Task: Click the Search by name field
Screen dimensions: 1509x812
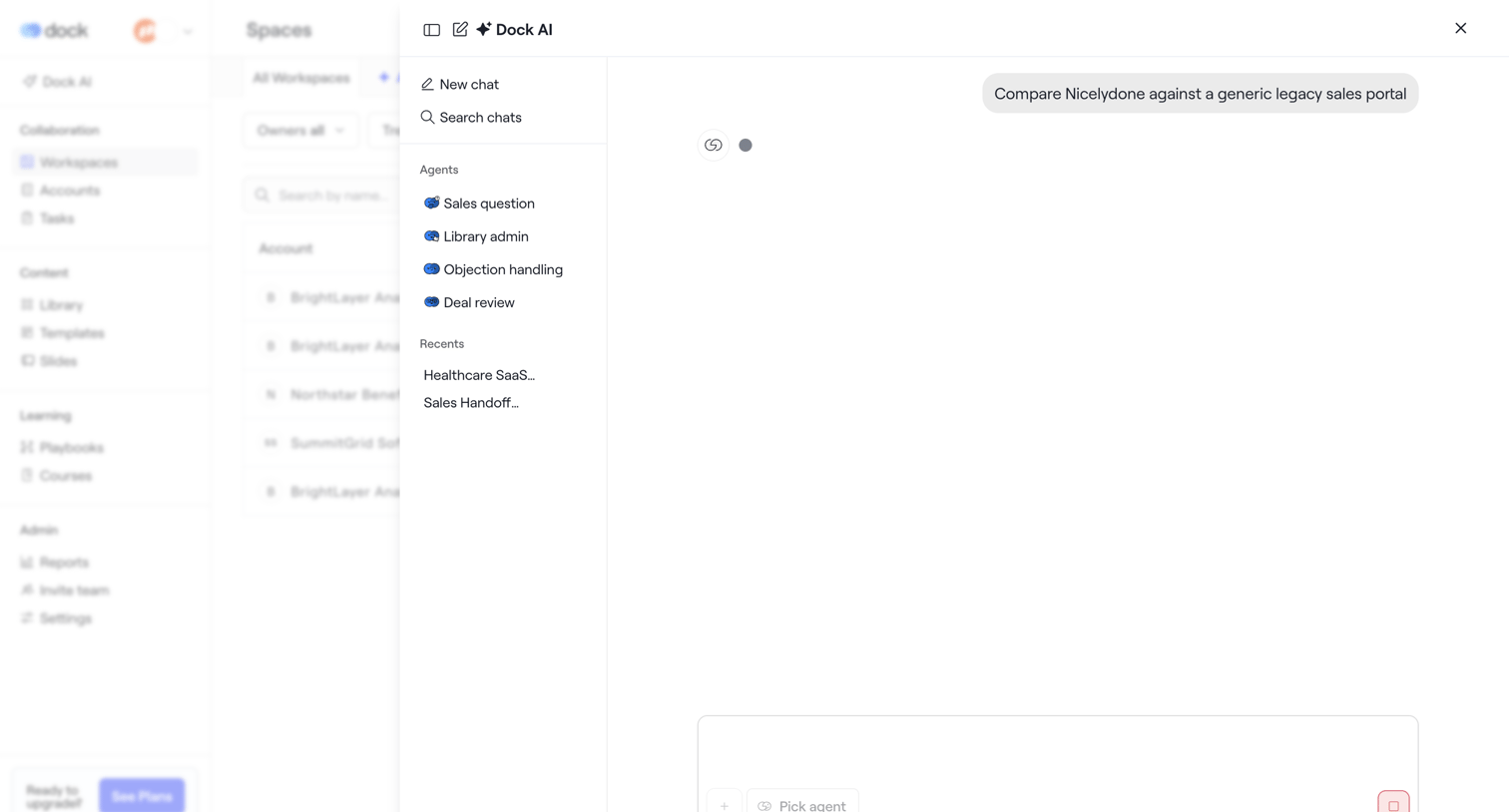Action: pyautogui.click(x=321, y=196)
